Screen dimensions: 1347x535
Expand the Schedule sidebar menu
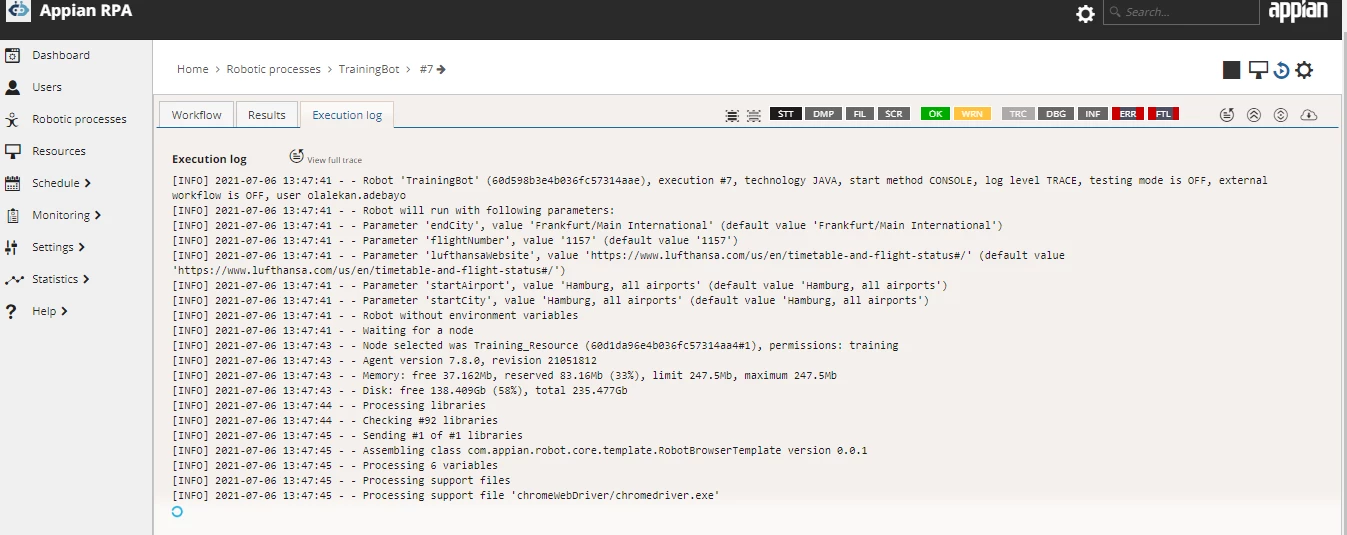[61, 183]
